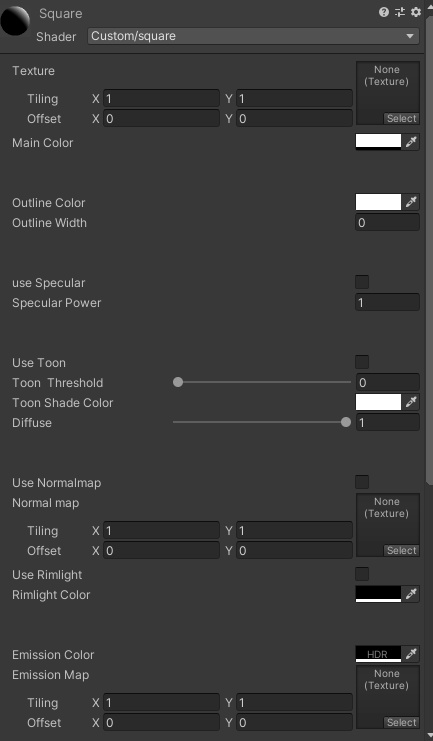Select a texture for the Texture slot
Image resolution: width=433 pixels, height=741 pixels.
[401, 119]
